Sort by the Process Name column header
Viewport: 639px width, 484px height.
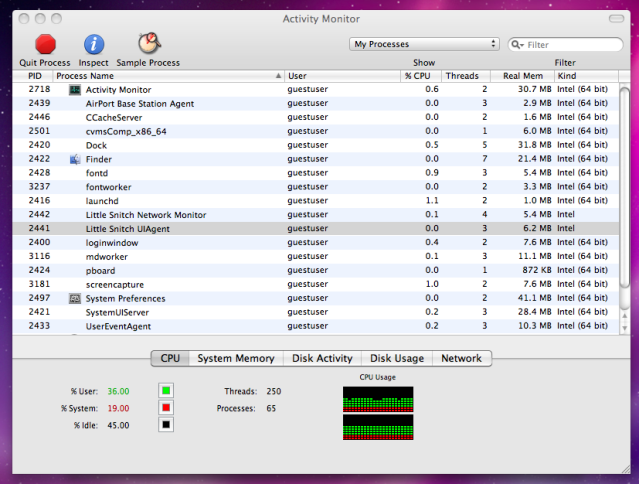coord(168,76)
